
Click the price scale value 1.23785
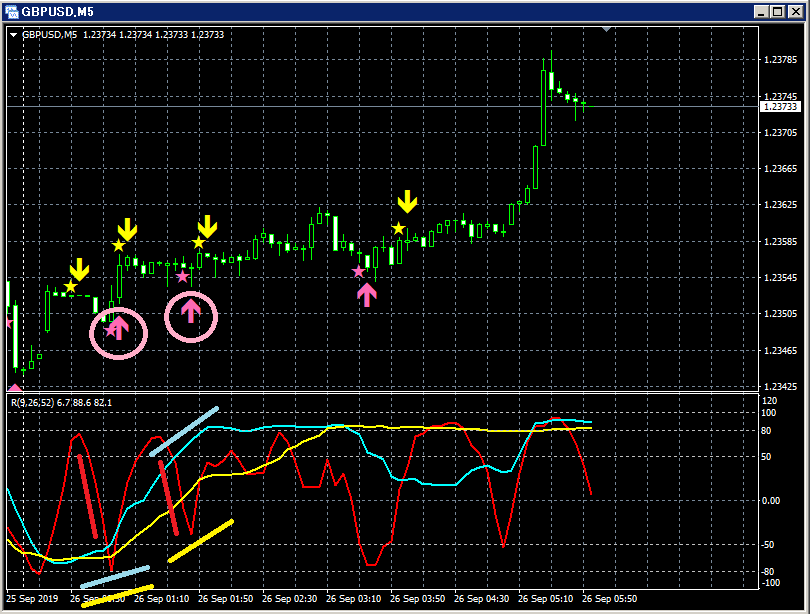click(x=781, y=60)
